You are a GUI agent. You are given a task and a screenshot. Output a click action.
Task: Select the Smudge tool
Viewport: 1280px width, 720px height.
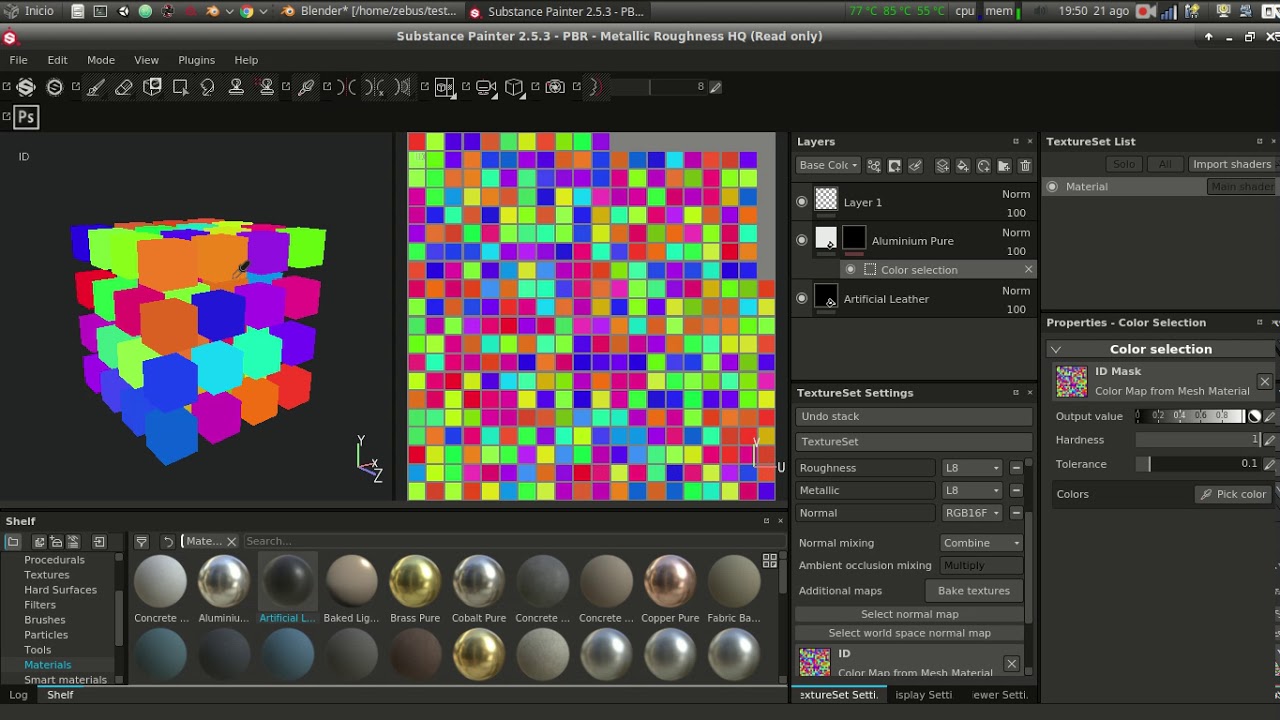click(208, 87)
